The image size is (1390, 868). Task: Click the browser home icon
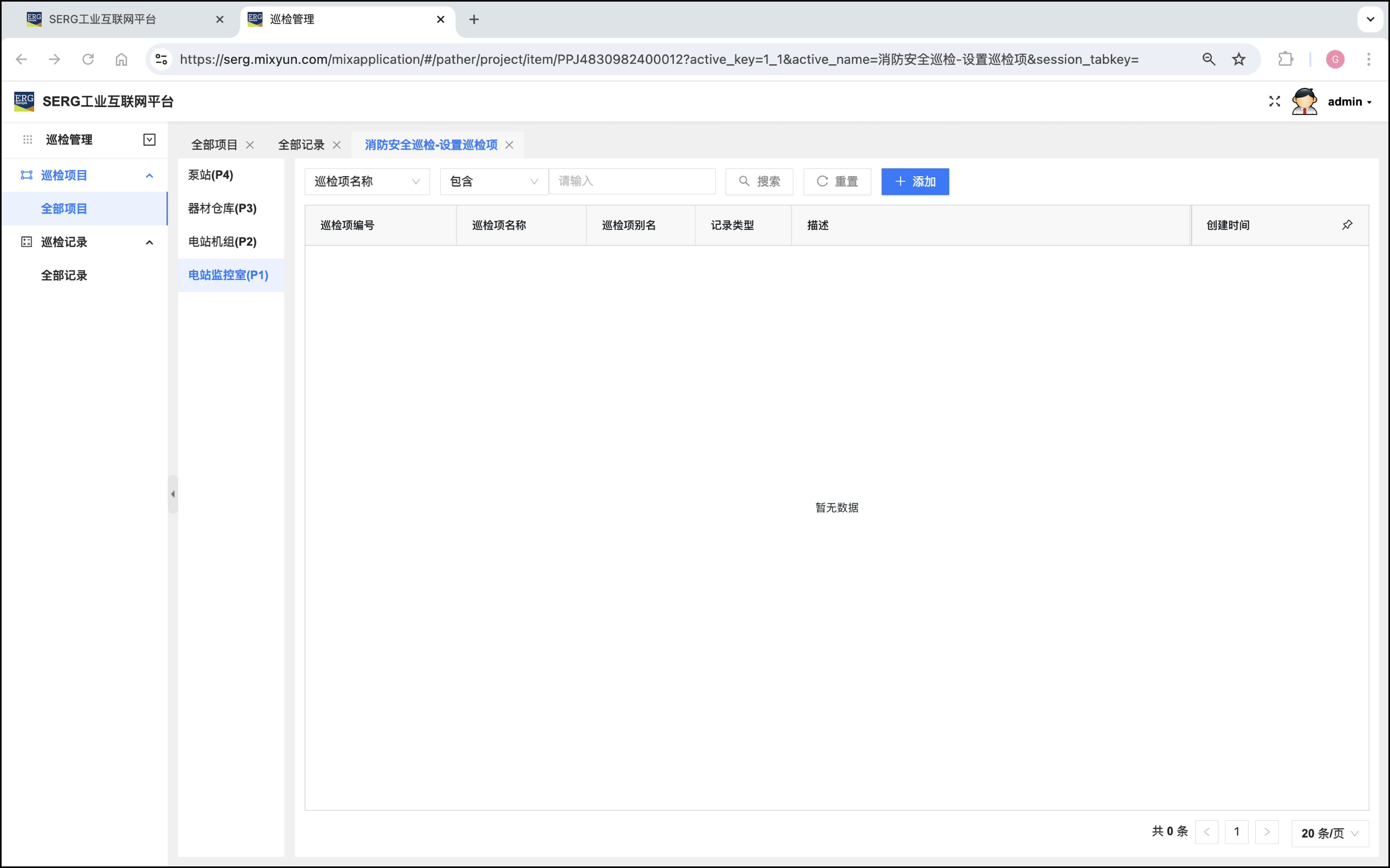pos(121,59)
